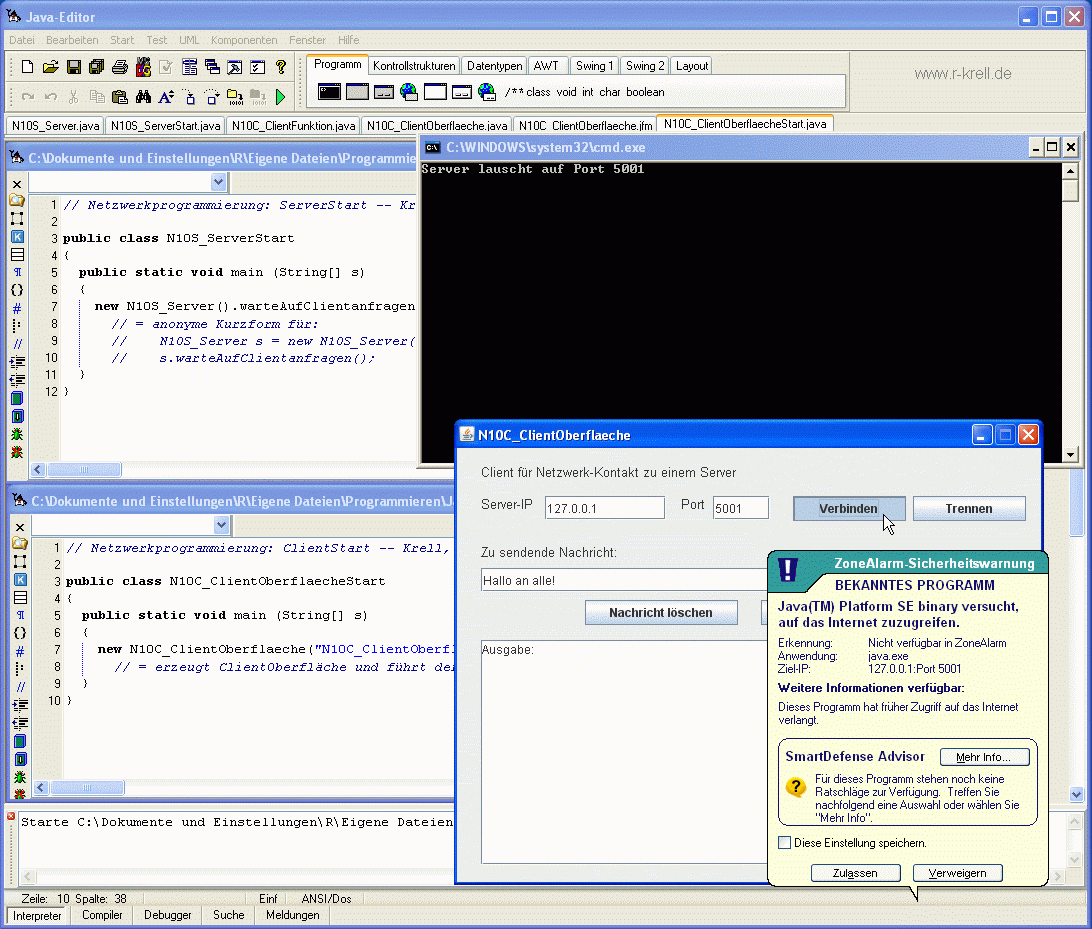Switch to the Kontrollstrukturen tab
Screen dimensions: 1092x929
coord(414,66)
